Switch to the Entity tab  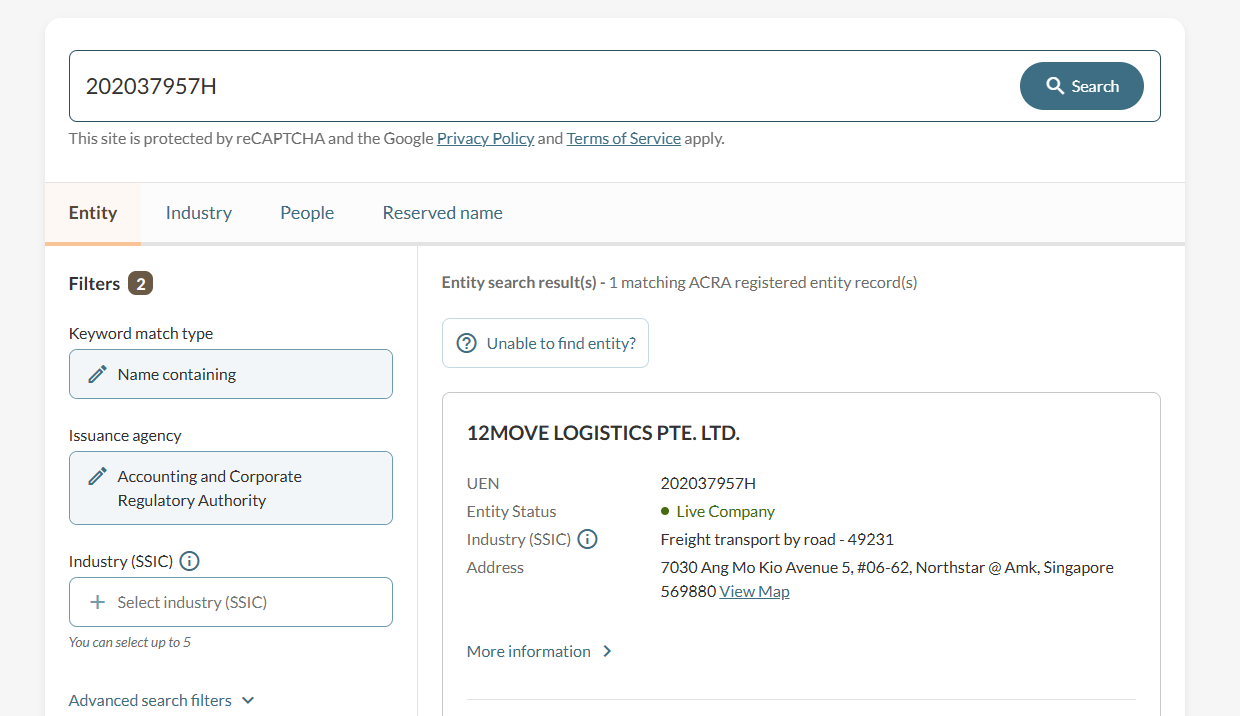[93, 213]
